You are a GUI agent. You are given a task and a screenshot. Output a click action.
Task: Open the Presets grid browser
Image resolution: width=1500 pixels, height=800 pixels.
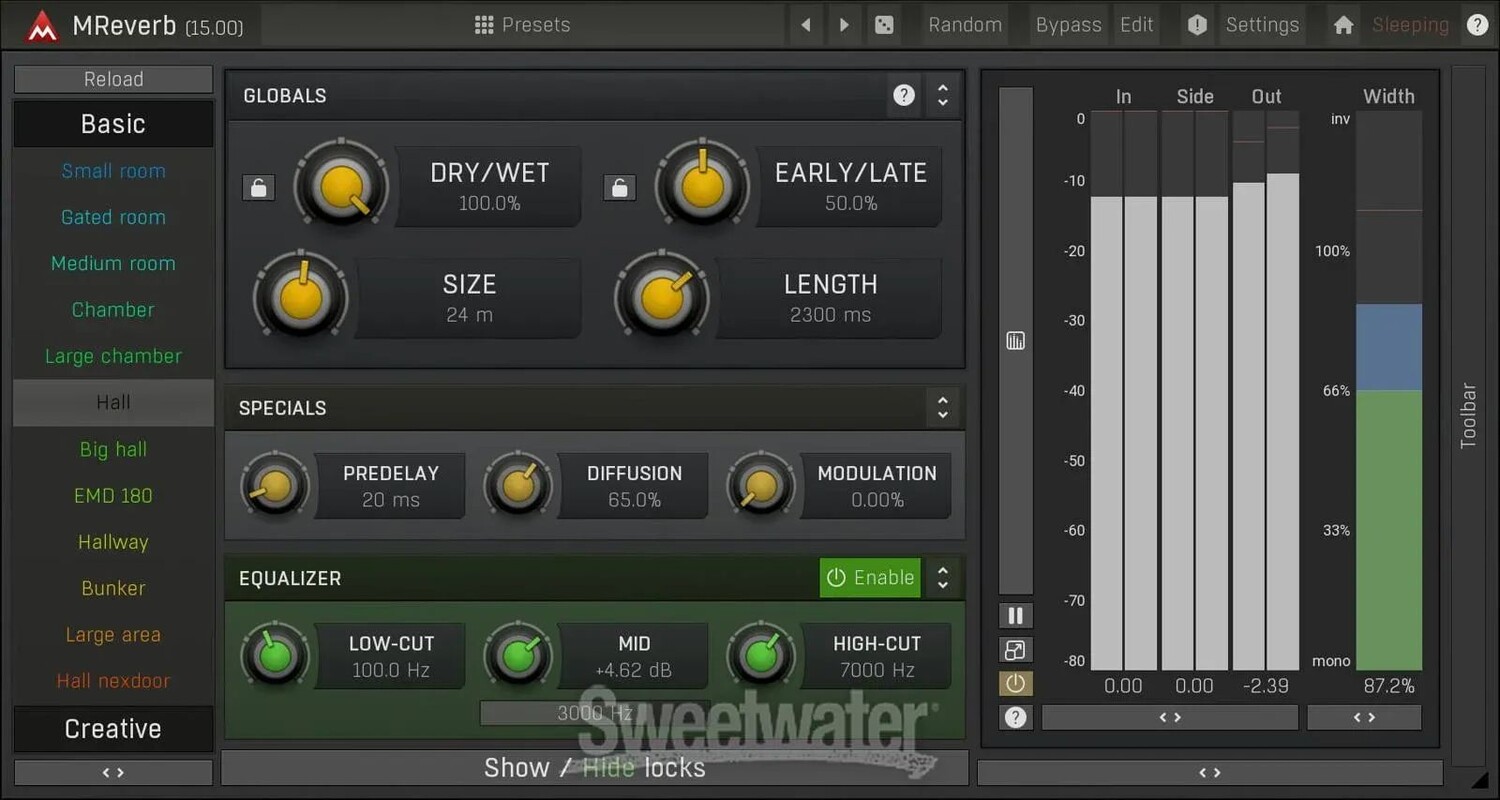coord(484,25)
